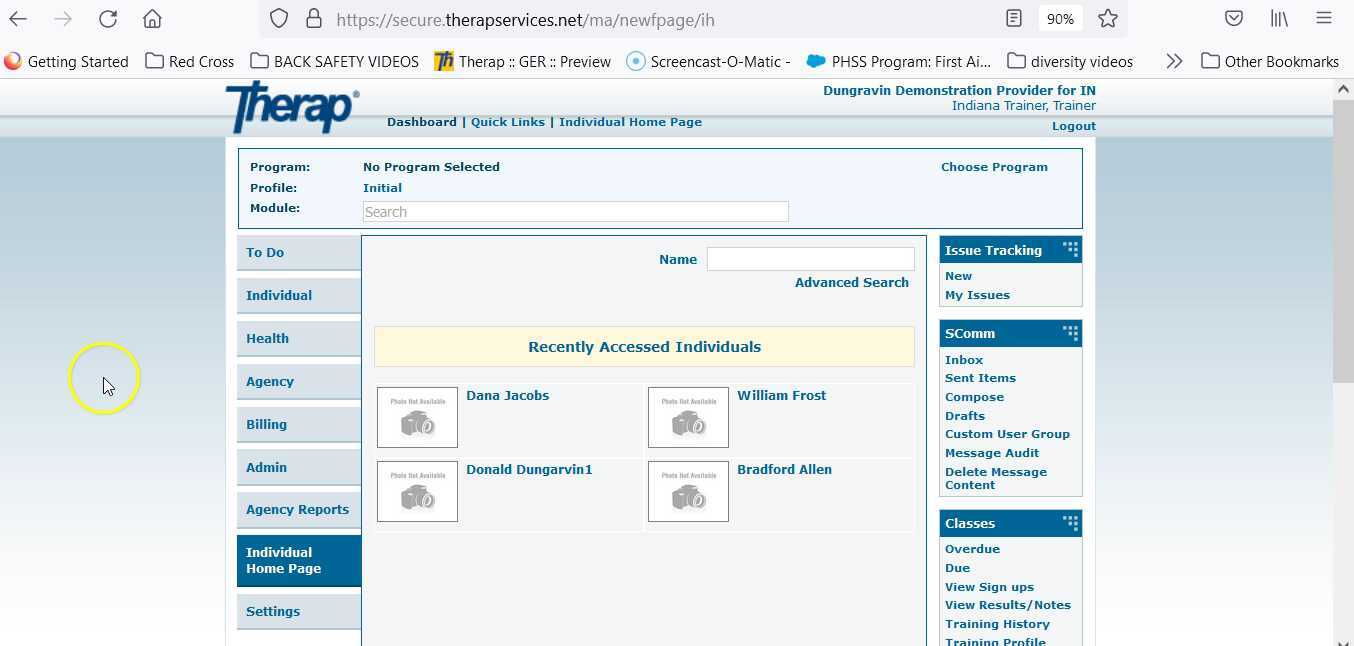Click the Classes panel grid icon
This screenshot has width=1354, height=646.
tap(1070, 521)
